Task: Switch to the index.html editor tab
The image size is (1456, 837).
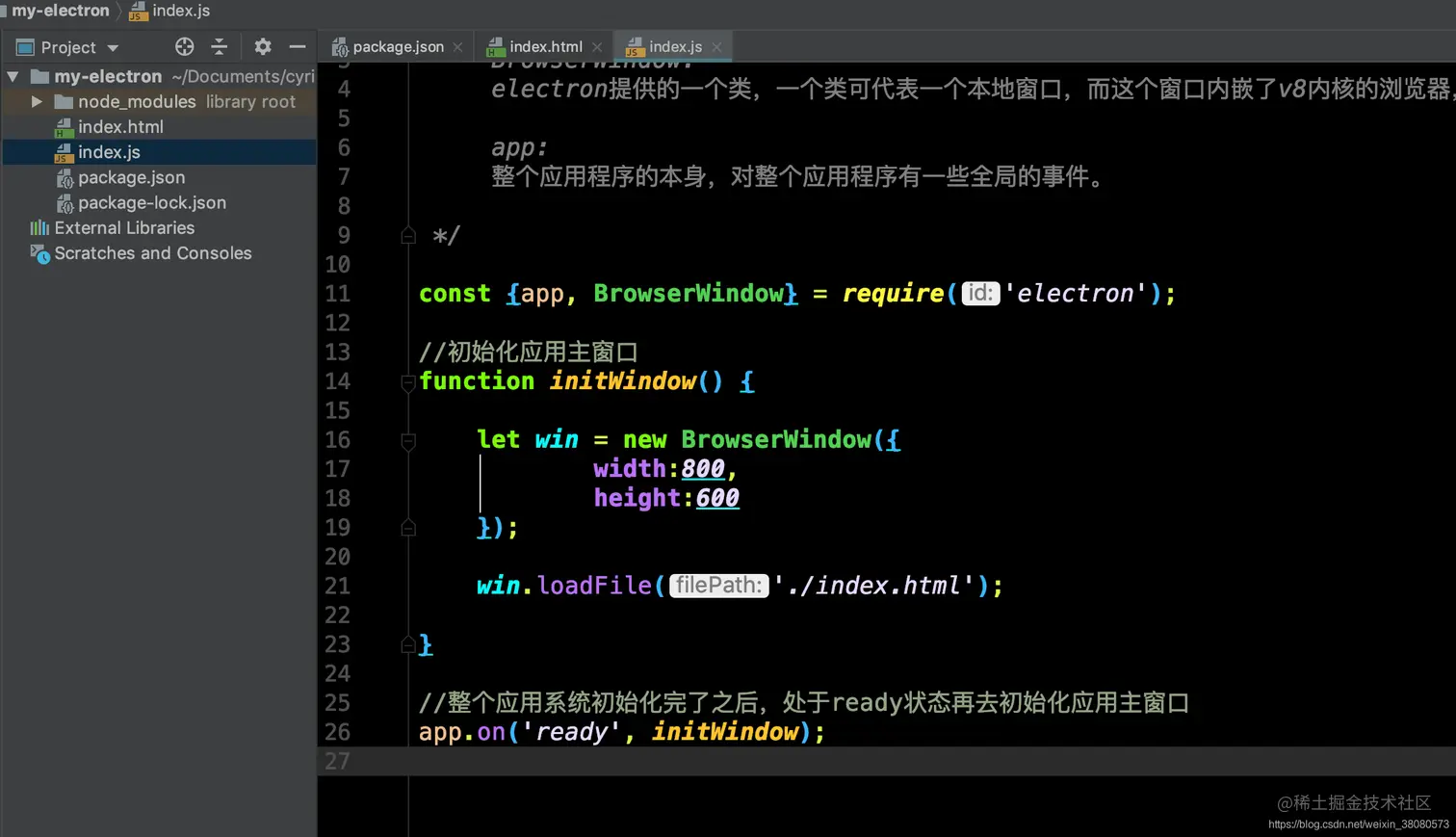Action: [546, 46]
